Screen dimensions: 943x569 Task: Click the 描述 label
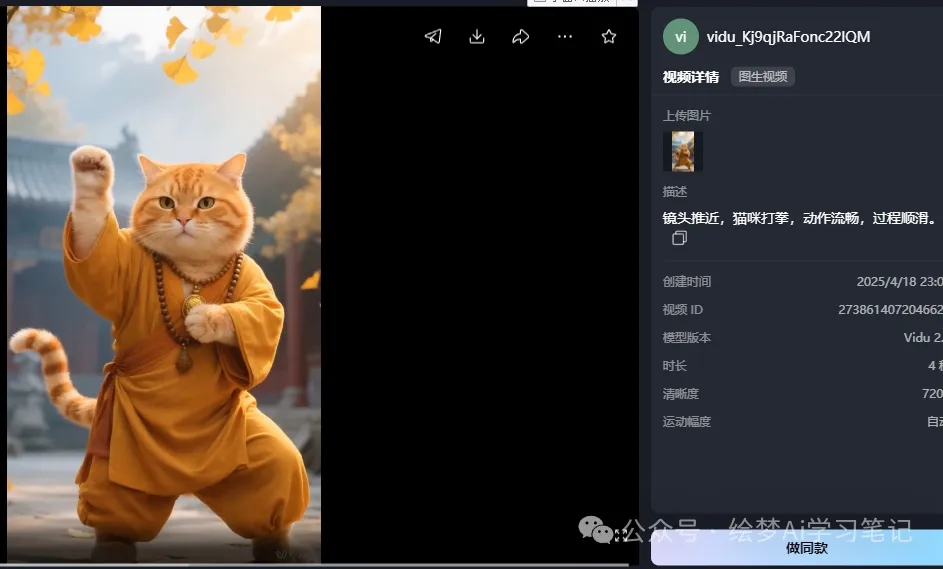tap(675, 192)
